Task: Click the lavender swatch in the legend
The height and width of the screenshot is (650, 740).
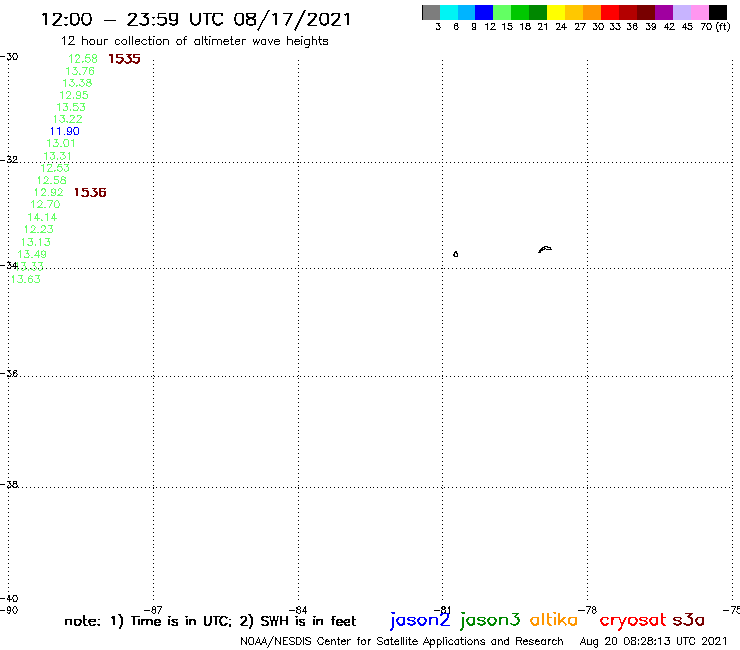Action: (681, 12)
